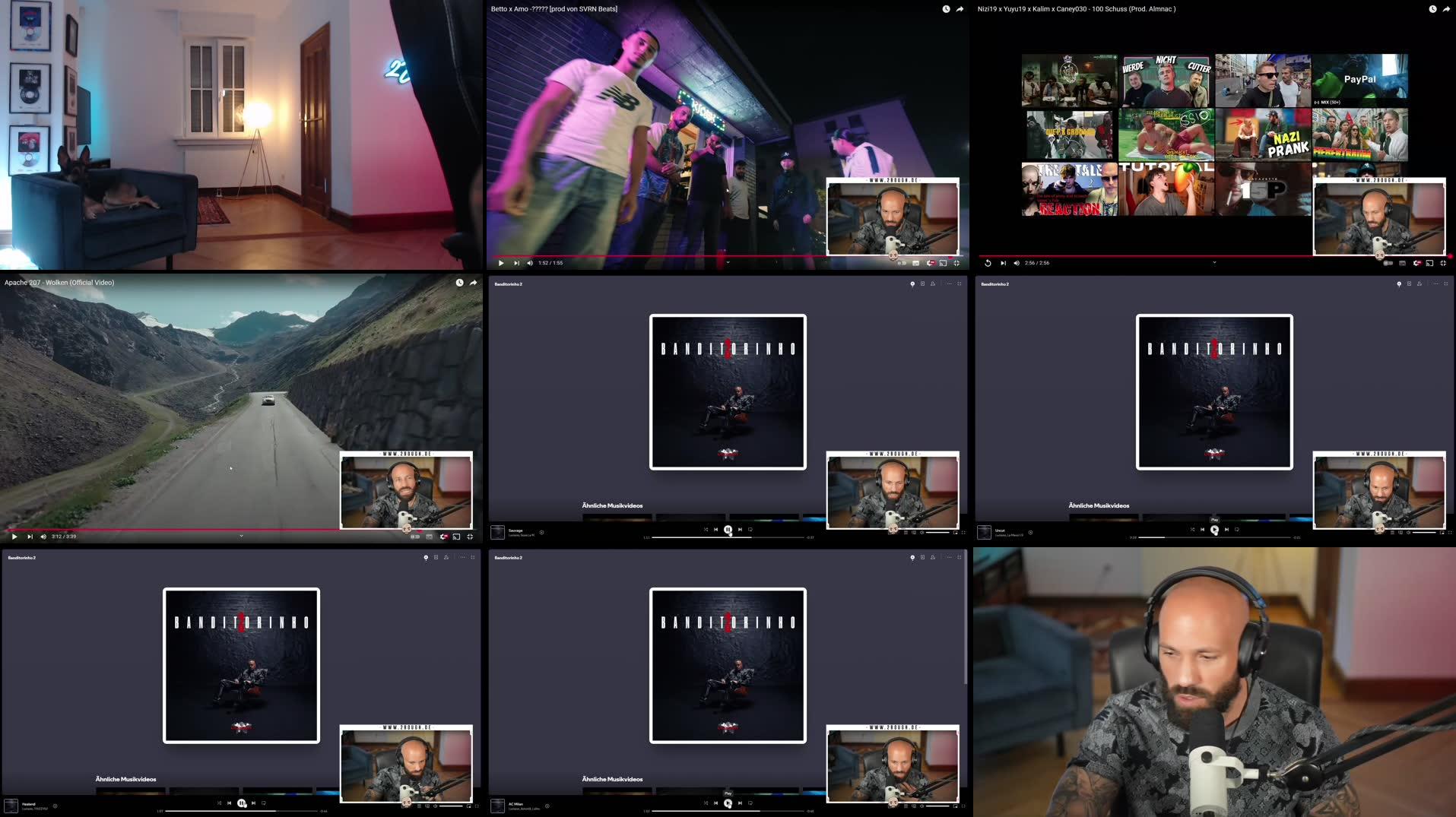The width and height of the screenshot is (1456, 817).
Task: Play the Betto x Amo video
Action: point(501,263)
